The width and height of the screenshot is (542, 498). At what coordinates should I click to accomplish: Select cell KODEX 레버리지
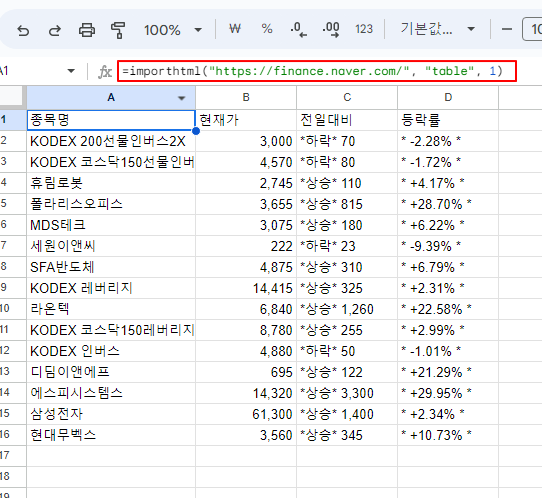111,288
